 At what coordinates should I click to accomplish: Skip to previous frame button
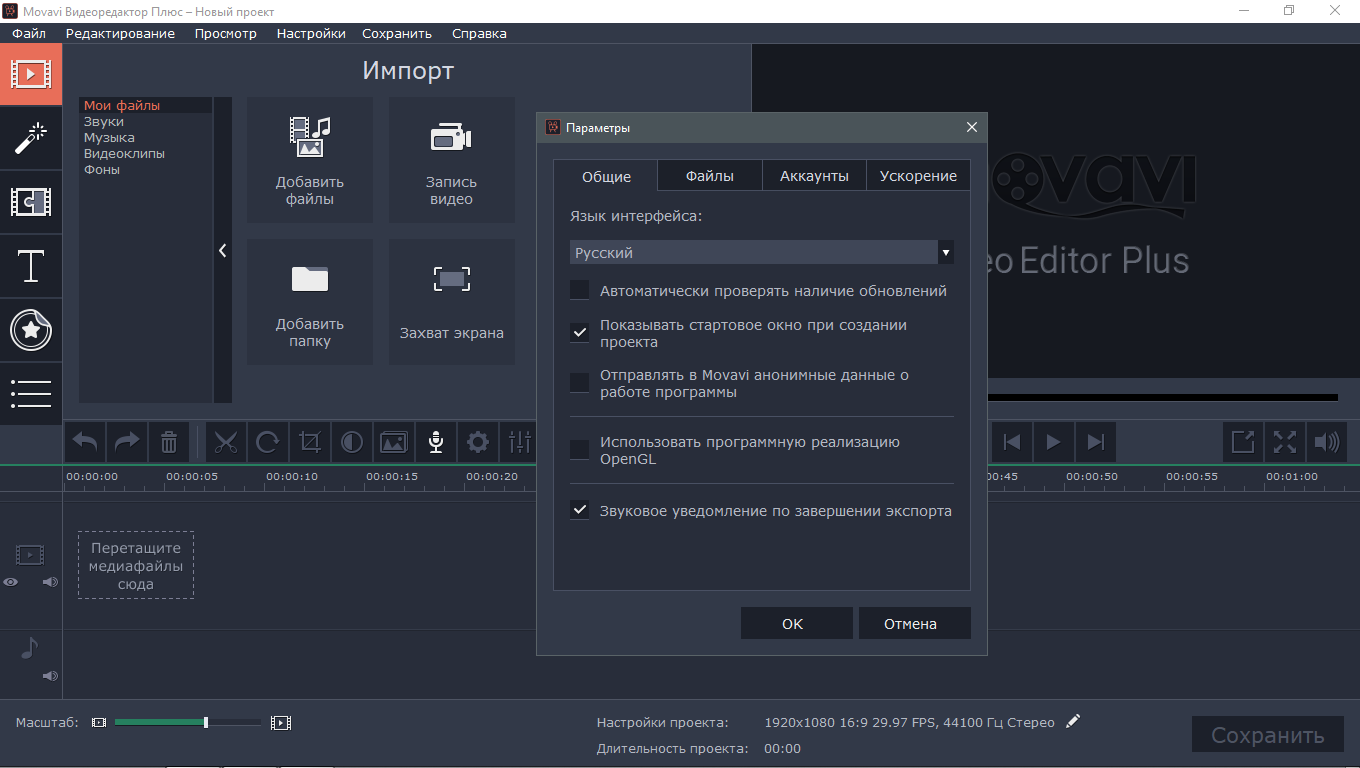click(x=1012, y=442)
